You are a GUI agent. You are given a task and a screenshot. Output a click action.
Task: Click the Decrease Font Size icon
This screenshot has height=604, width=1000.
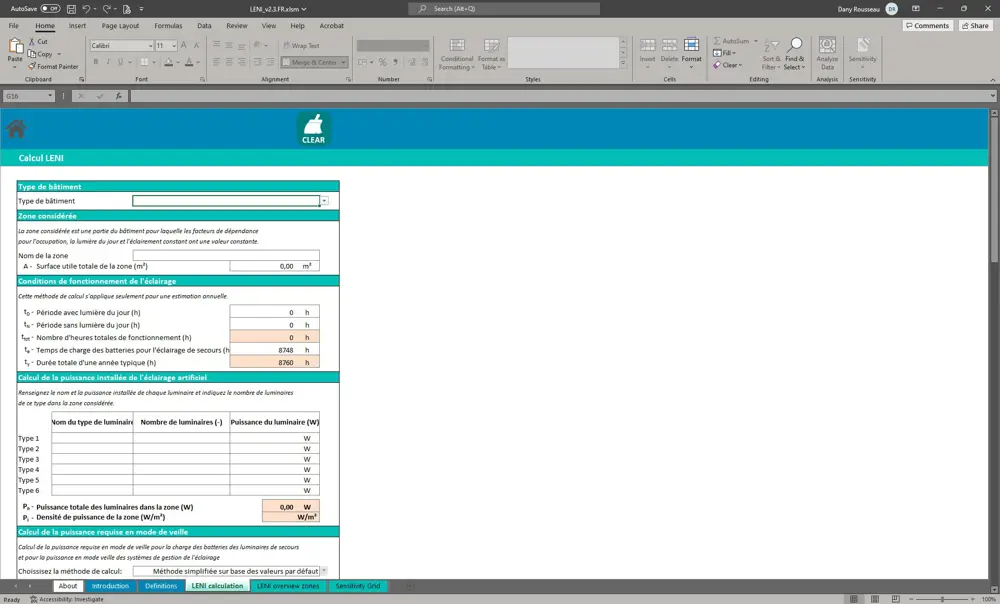[196, 45]
